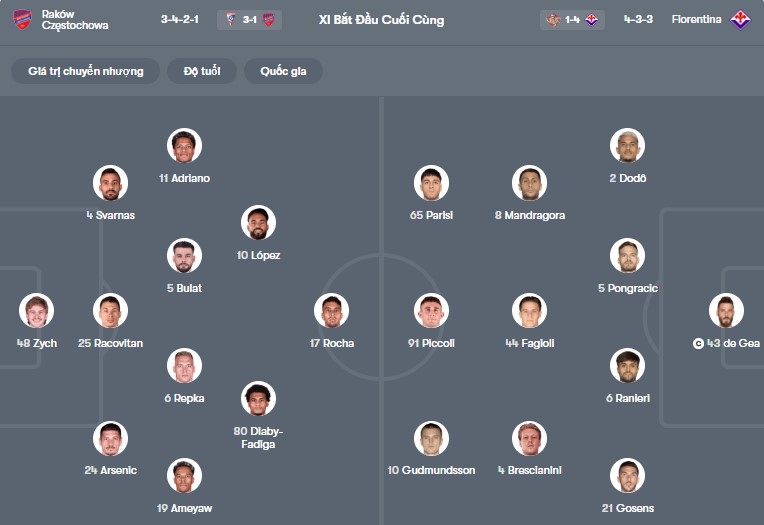Click Adriano's player avatar
764x525 pixels.
point(184,146)
